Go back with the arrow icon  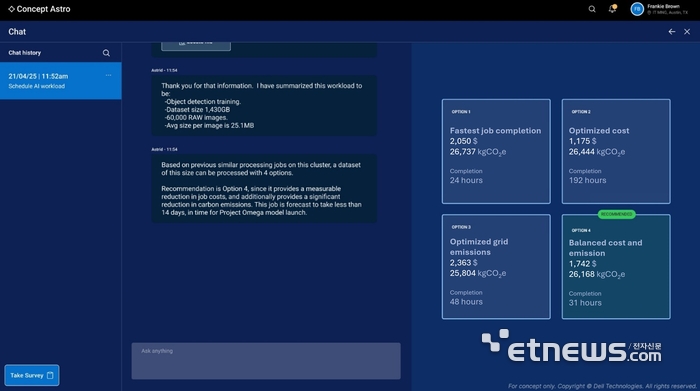tap(671, 32)
